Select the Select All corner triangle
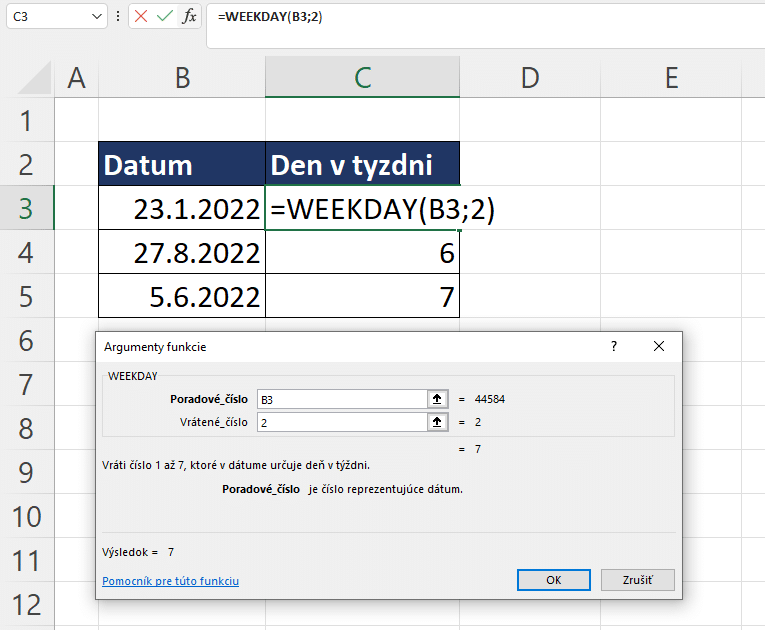765x630 pixels. point(35,78)
